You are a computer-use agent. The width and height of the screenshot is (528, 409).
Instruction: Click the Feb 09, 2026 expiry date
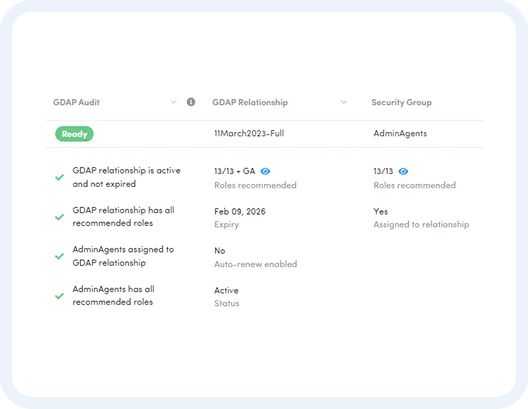click(x=240, y=211)
